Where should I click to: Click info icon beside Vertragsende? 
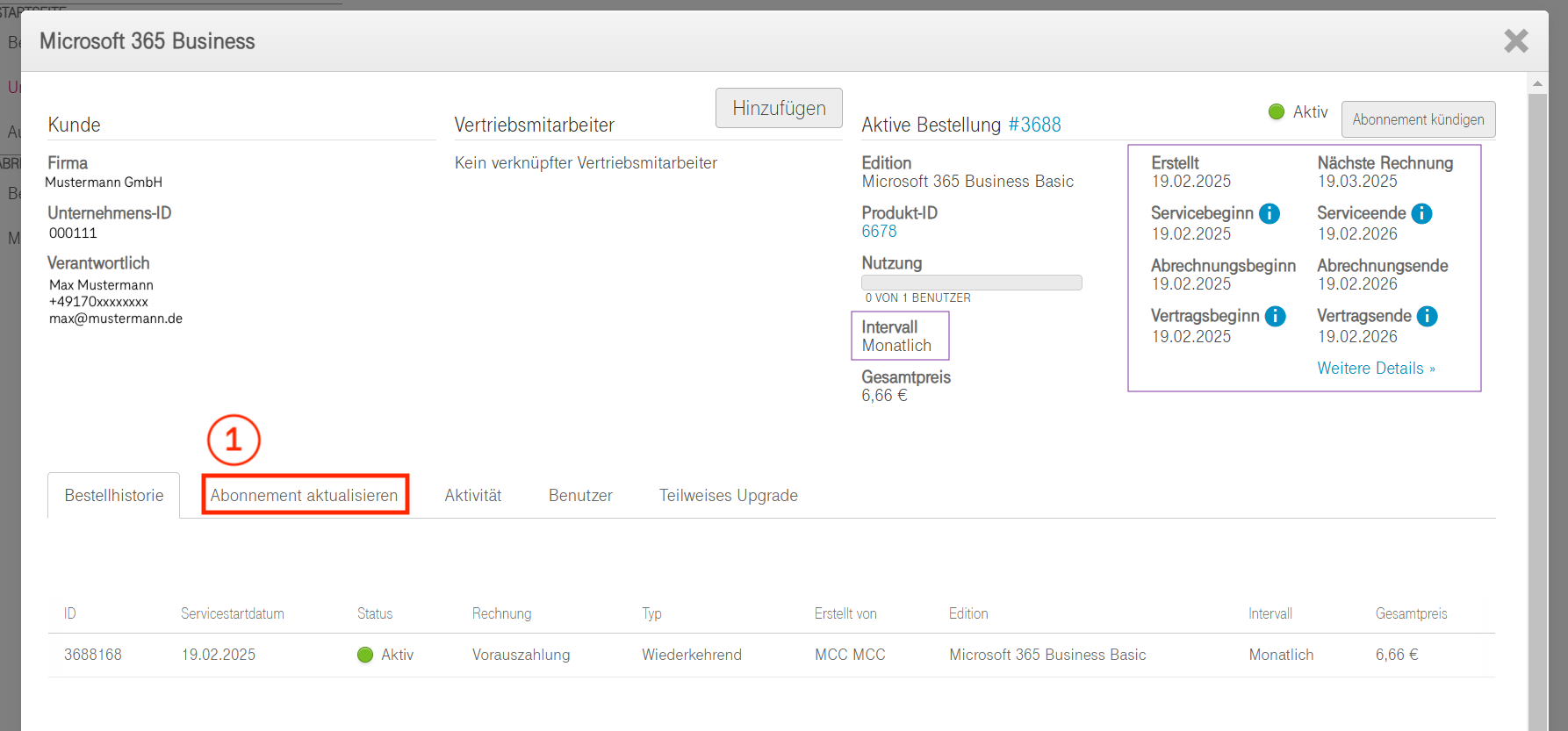(1427, 317)
